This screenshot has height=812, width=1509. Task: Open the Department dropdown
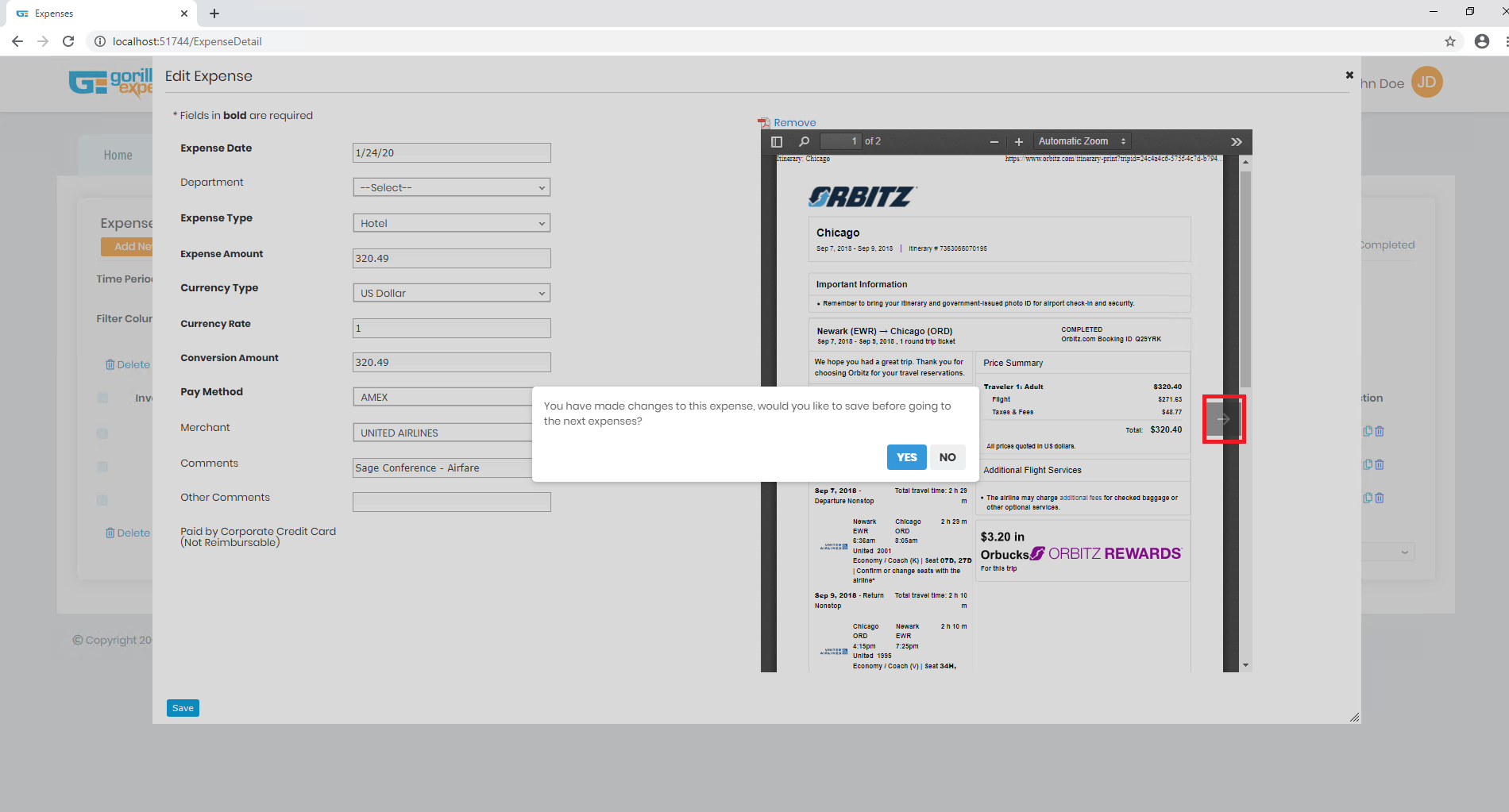click(451, 188)
